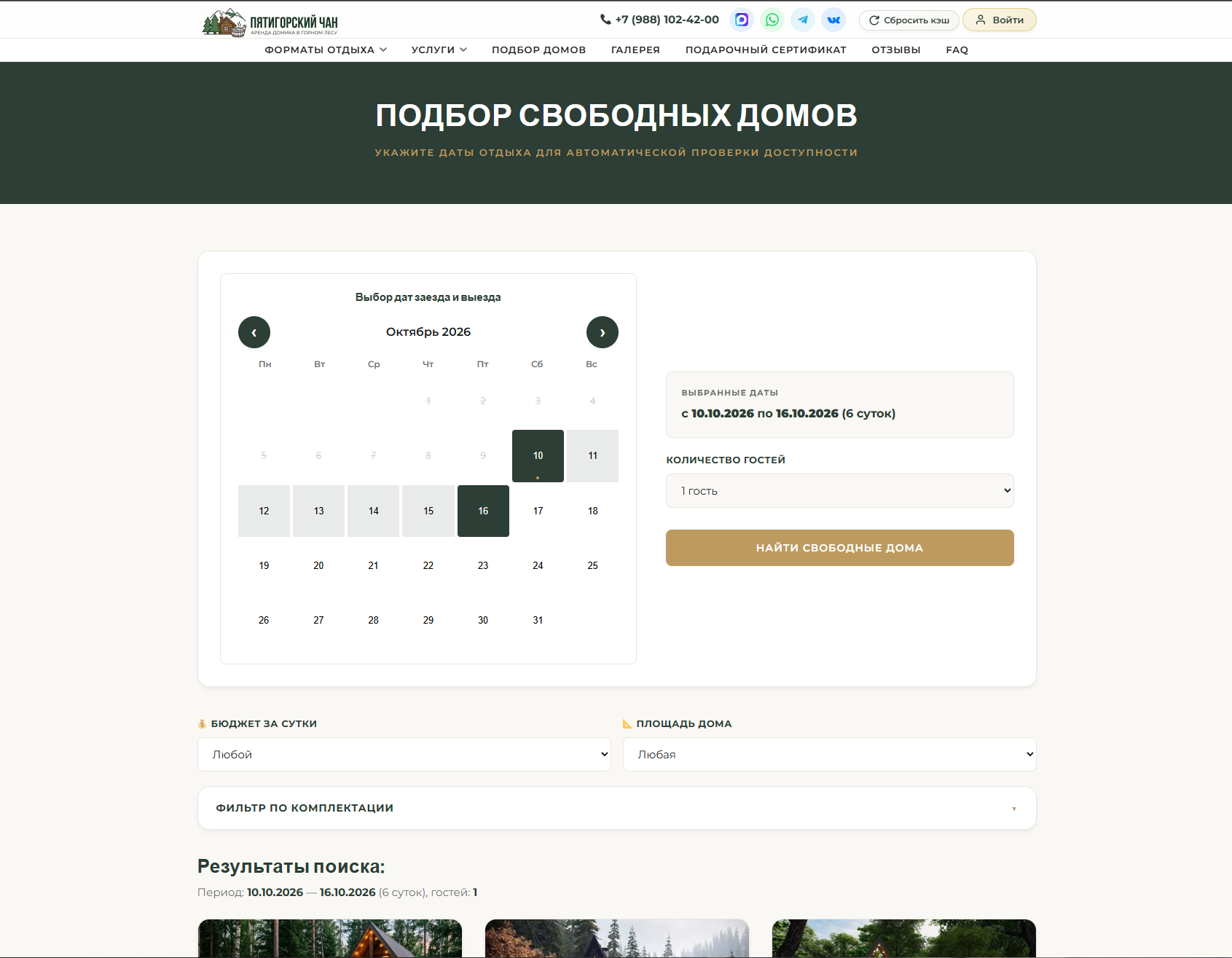This screenshot has width=1232, height=958.
Task: Select day 24 in the calendar
Action: [x=538, y=566]
